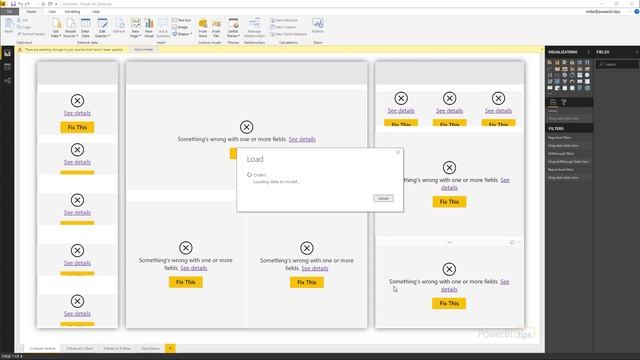The image size is (640, 360).
Task: Click the Fields pane Search box
Action: tap(617, 64)
